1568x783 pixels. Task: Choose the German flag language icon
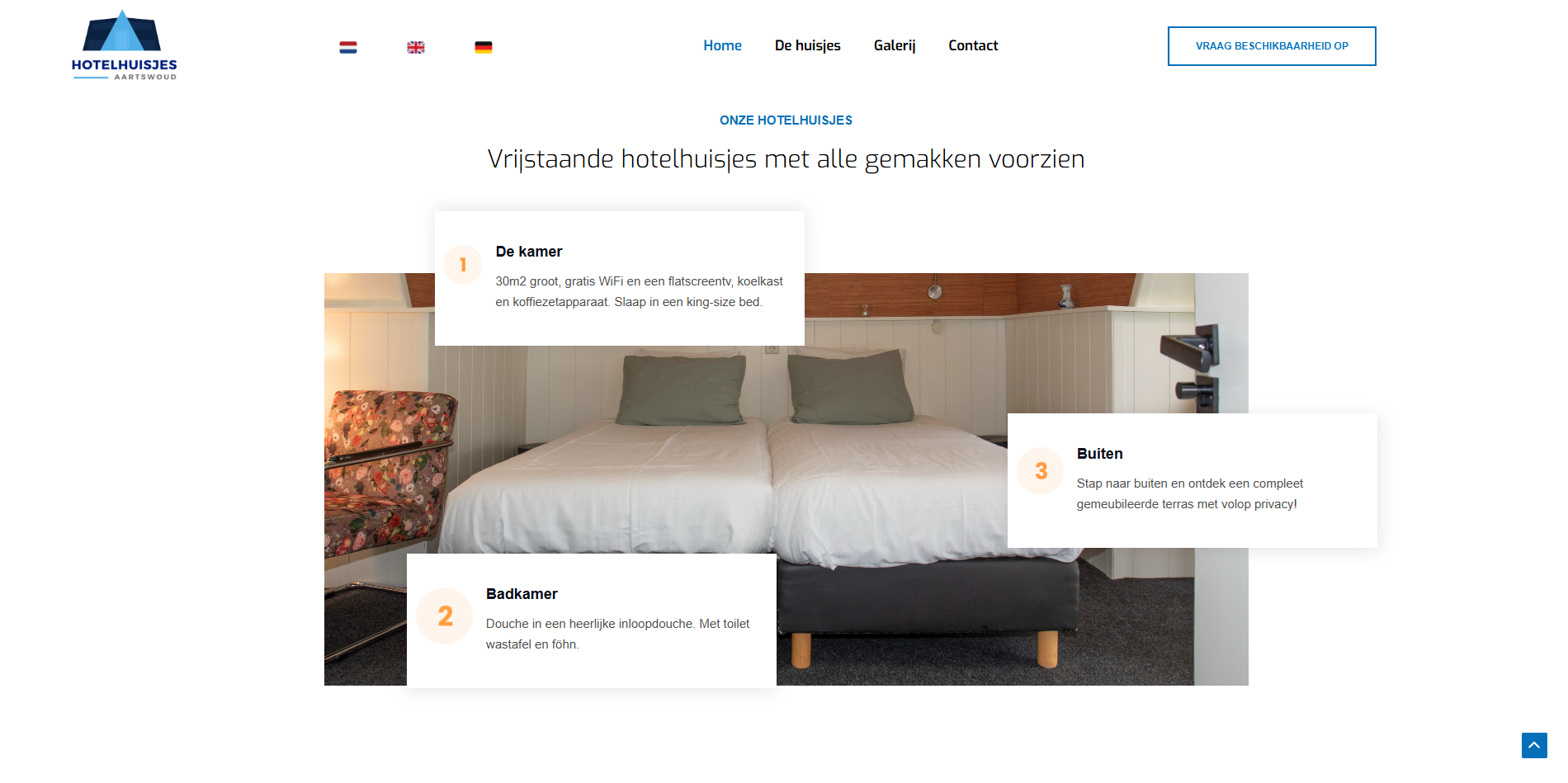[484, 47]
